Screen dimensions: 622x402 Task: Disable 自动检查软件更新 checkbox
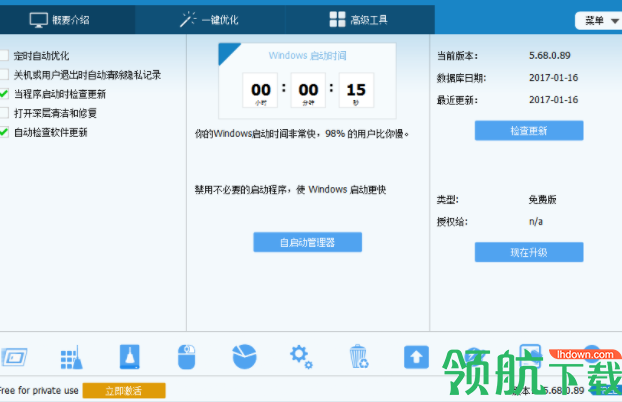(x=4, y=132)
